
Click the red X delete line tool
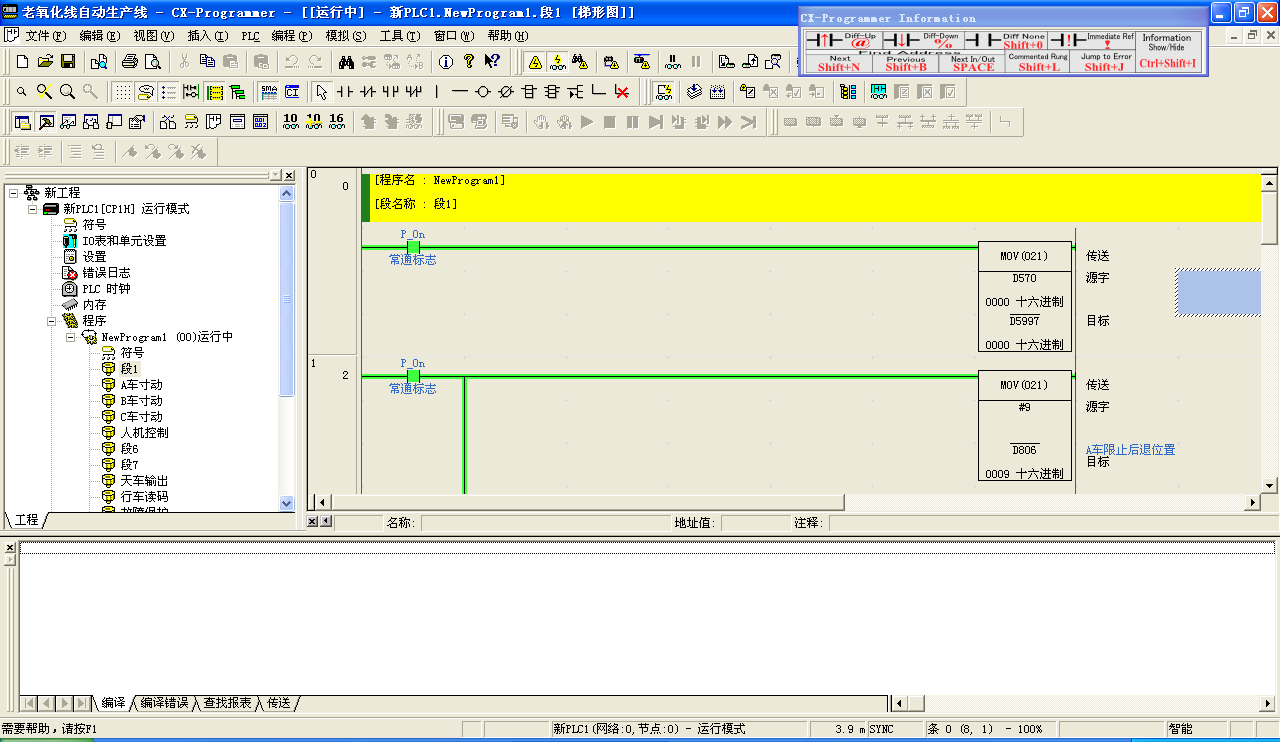click(622, 92)
